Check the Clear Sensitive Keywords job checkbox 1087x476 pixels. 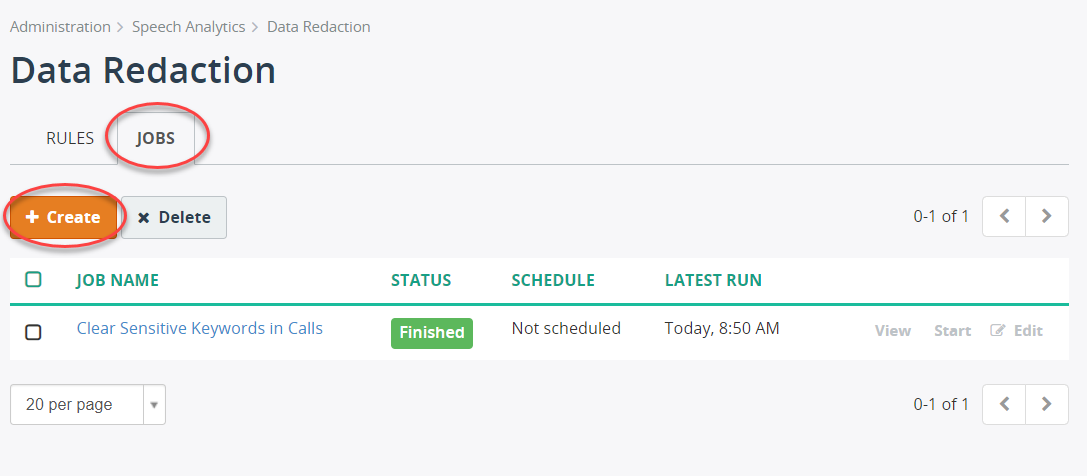(33, 332)
